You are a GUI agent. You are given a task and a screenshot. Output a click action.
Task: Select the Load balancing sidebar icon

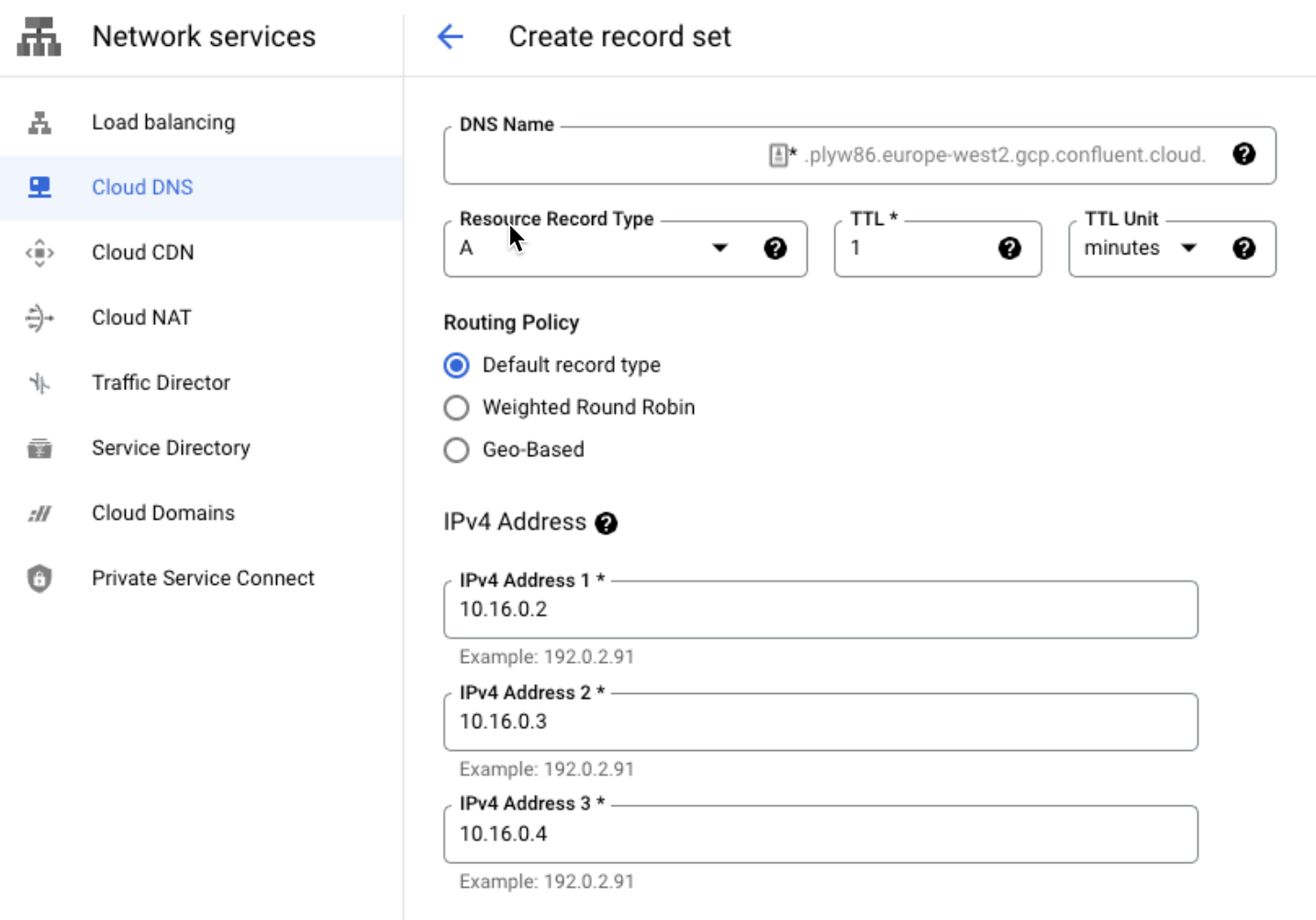click(x=39, y=121)
